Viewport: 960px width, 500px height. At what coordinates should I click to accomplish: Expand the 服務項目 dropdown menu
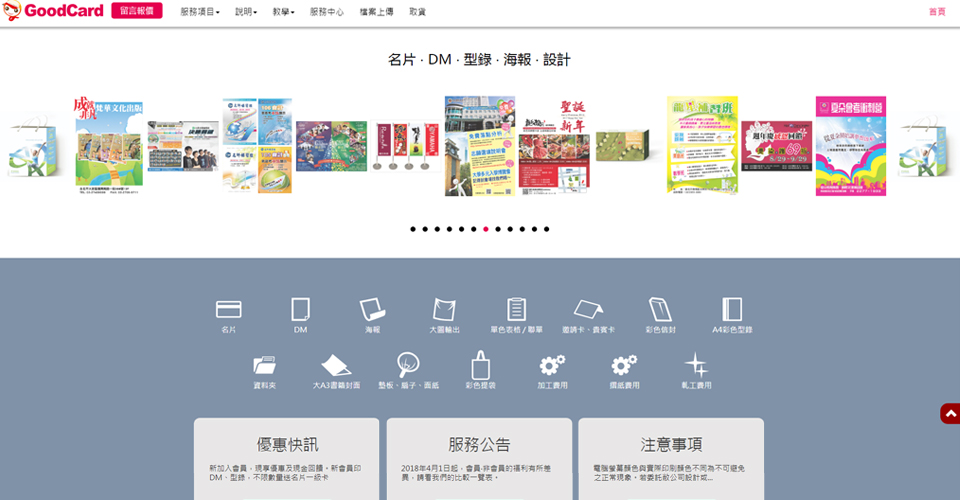pyautogui.click(x=199, y=11)
